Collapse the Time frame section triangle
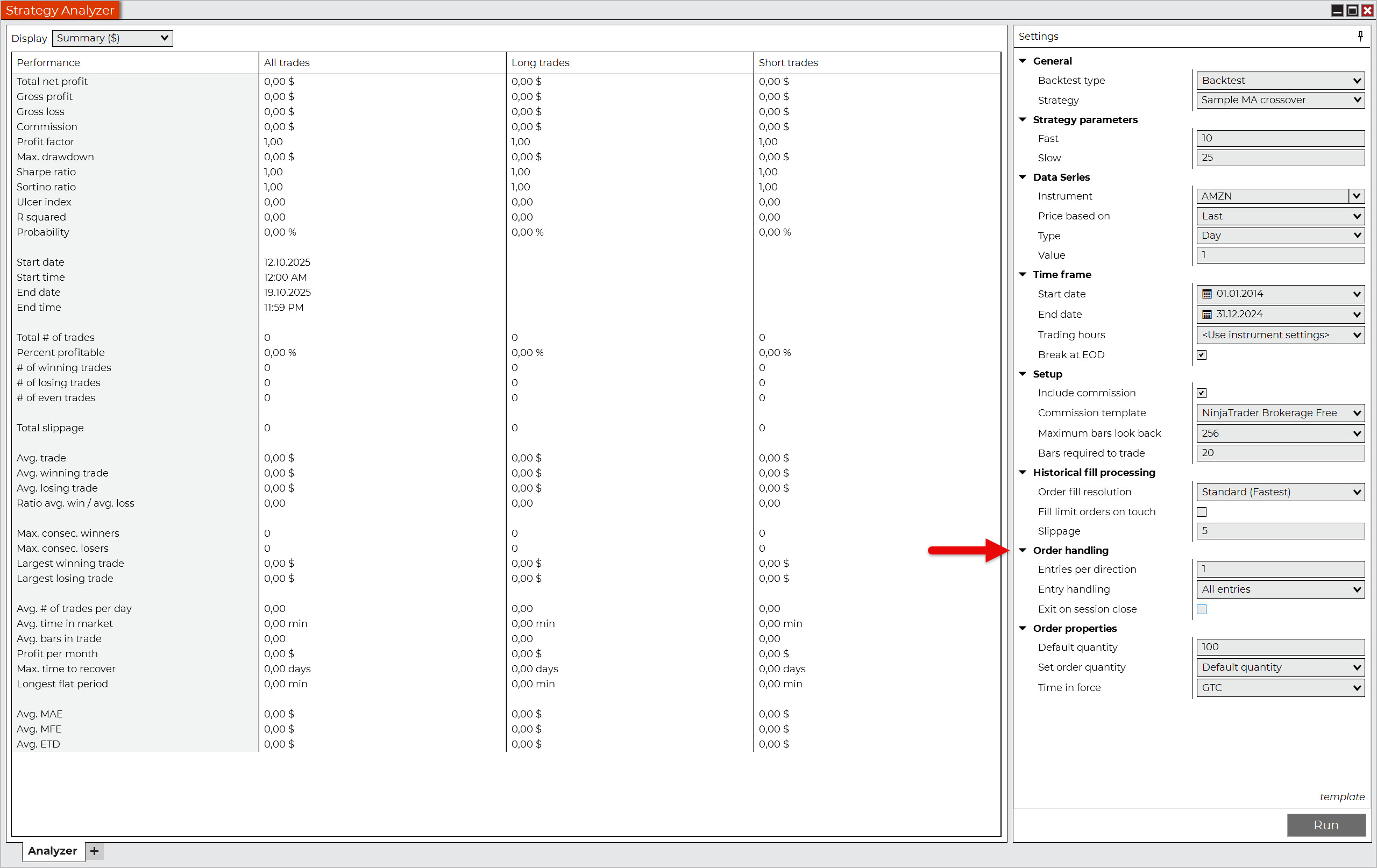Image resolution: width=1377 pixels, height=868 pixels. pos(1023,274)
